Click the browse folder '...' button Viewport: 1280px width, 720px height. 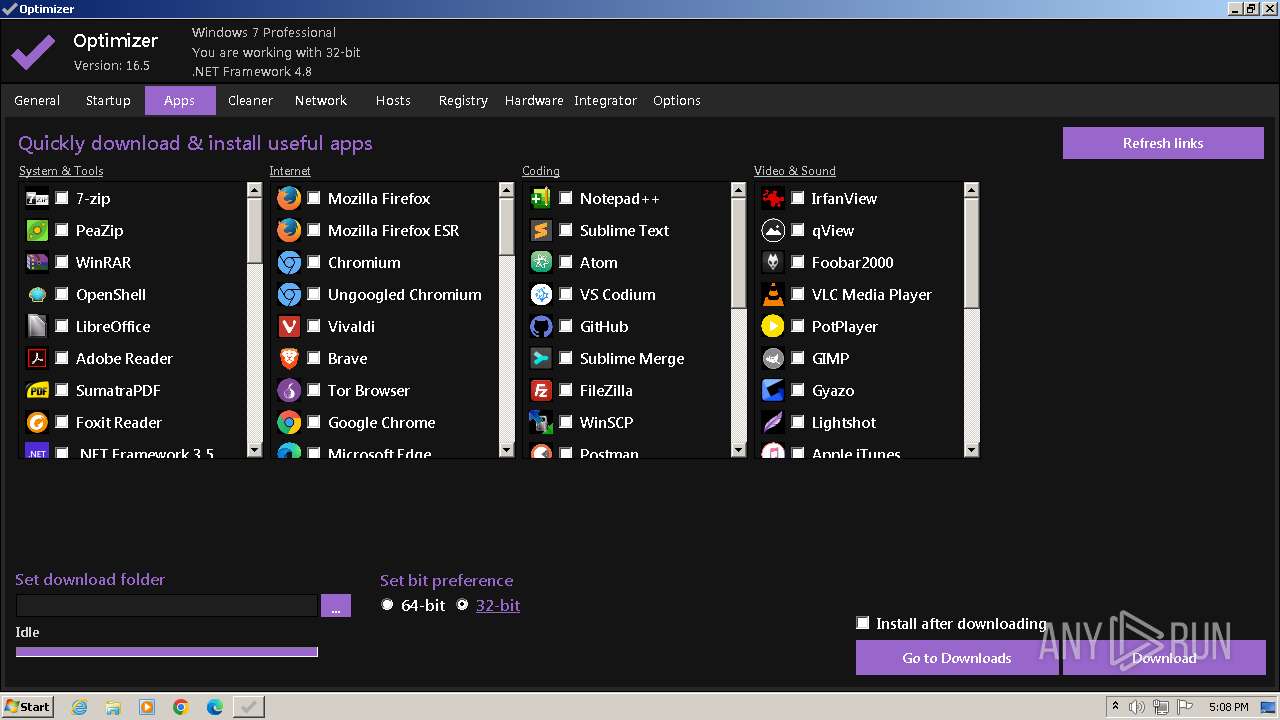(336, 606)
